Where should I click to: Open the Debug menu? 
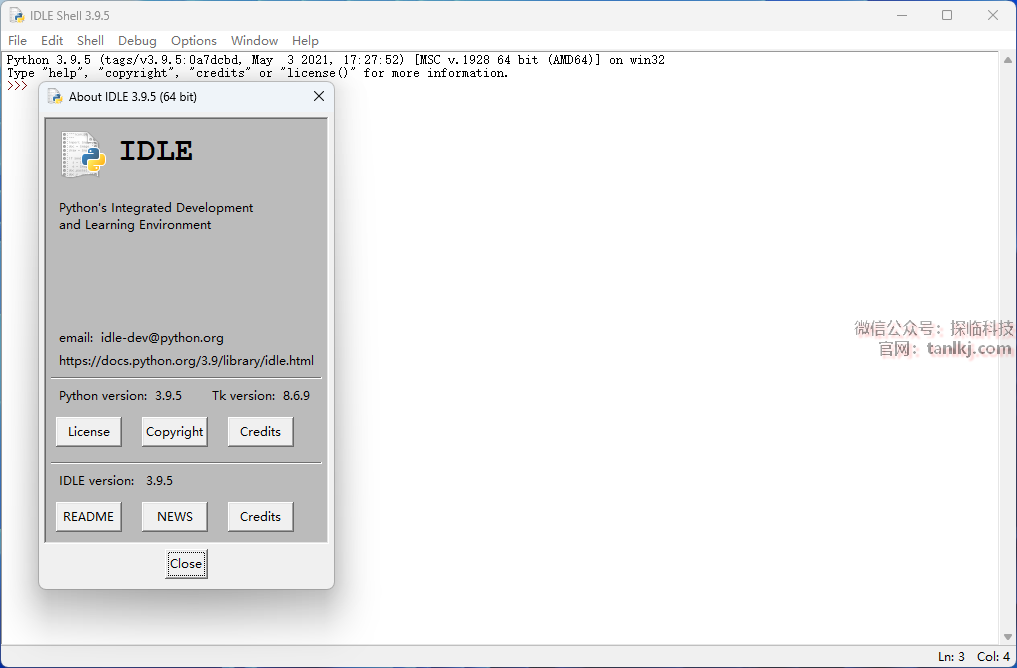pos(137,41)
